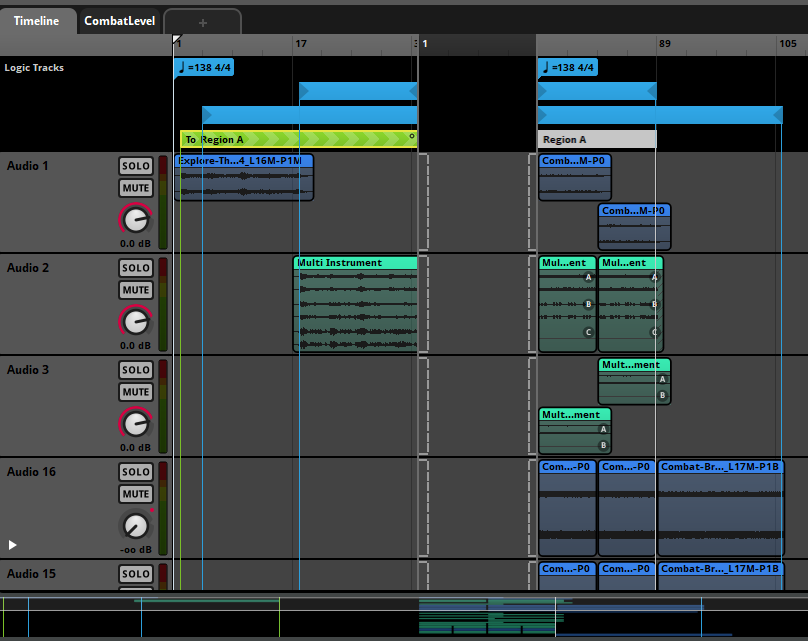The width and height of the screenshot is (808, 641).
Task: Select first Mul...ent clip on Audio 2
Action: coord(567,304)
